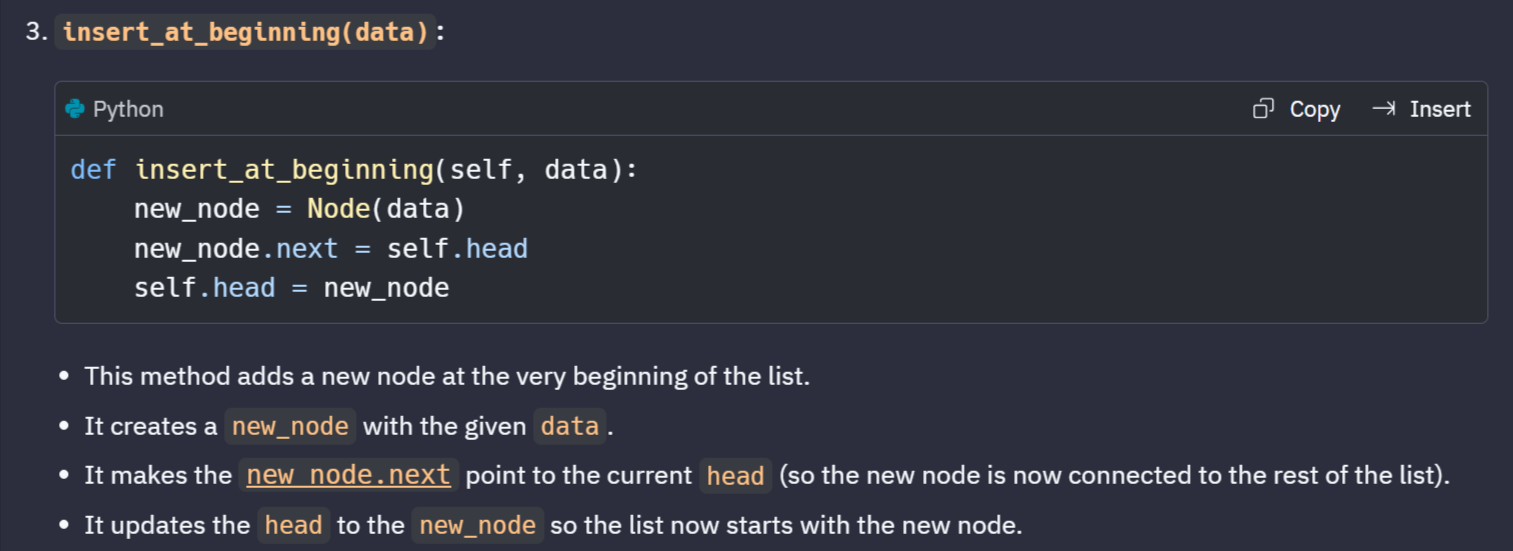The width and height of the screenshot is (1513, 551).
Task: Click the insert_at_beginning(data) heading code
Action: pyautogui.click(x=245, y=32)
